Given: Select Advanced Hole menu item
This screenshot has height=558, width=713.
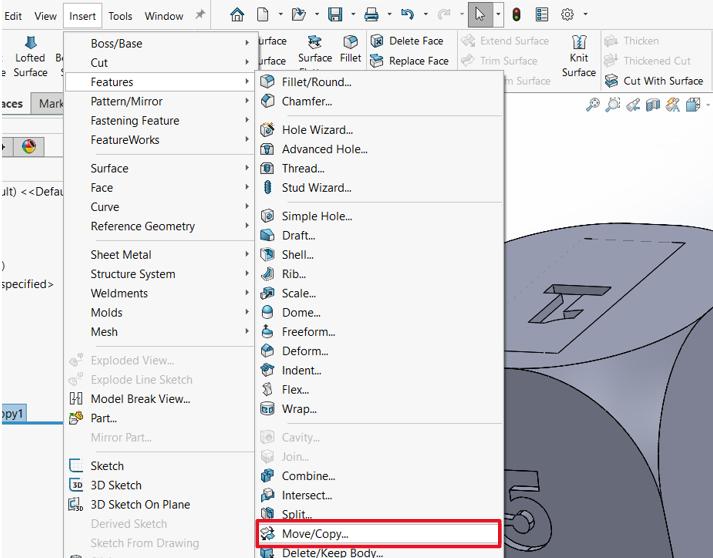Looking at the screenshot, I should click(x=380, y=149).
